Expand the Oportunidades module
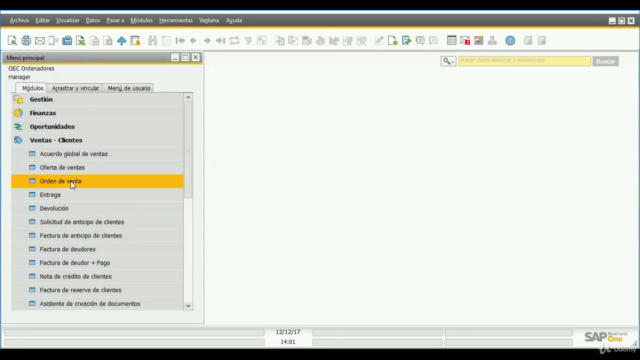 (x=97, y=127)
